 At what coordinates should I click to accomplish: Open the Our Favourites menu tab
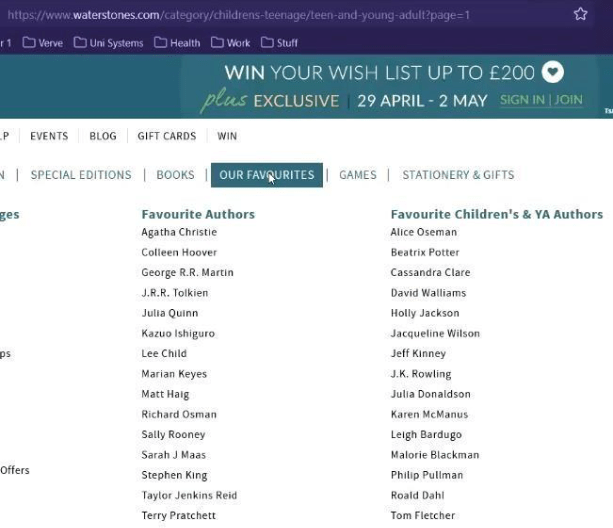coord(266,175)
